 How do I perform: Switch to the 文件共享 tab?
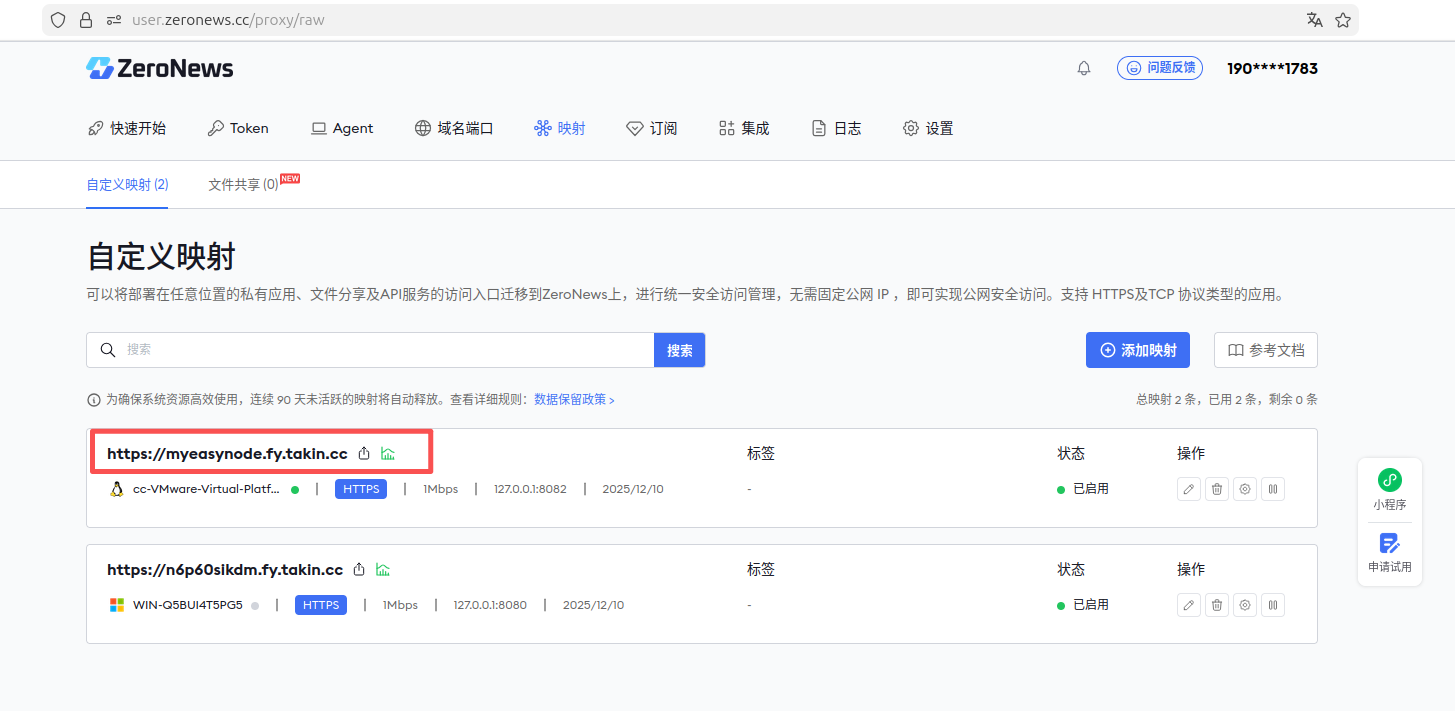click(243, 185)
